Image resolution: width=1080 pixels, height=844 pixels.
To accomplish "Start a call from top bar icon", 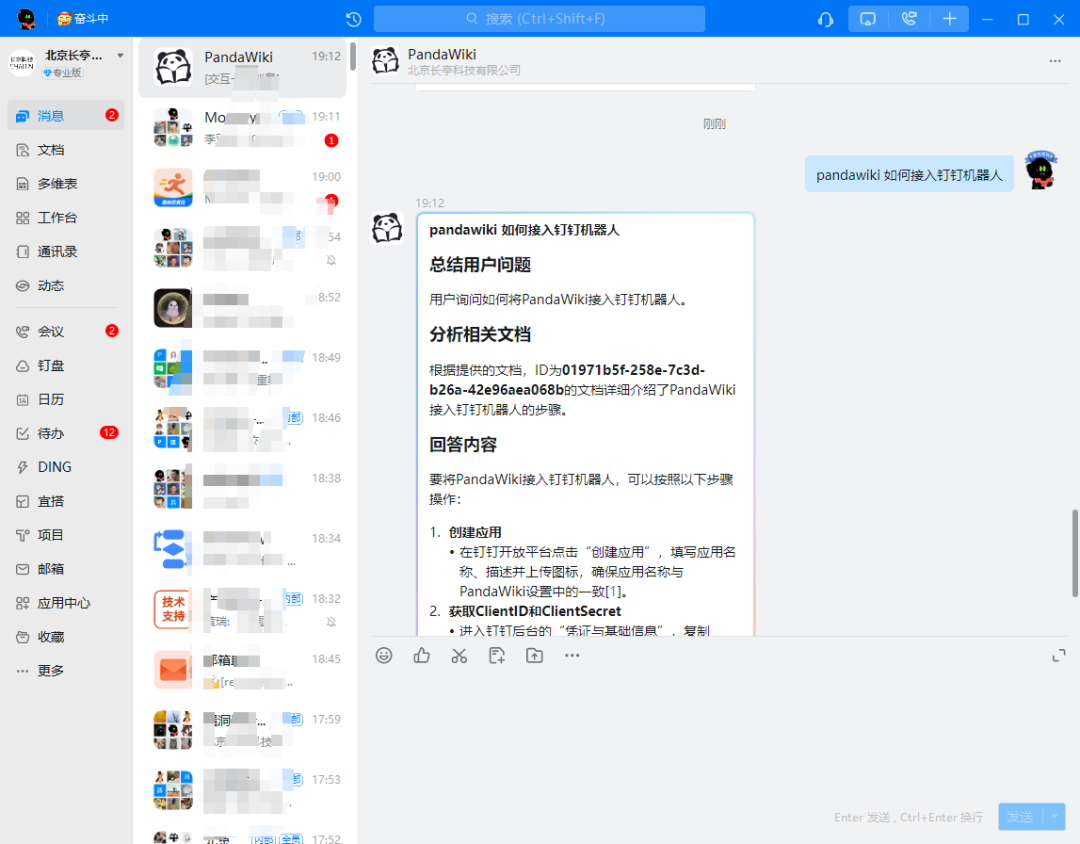I will (909, 19).
